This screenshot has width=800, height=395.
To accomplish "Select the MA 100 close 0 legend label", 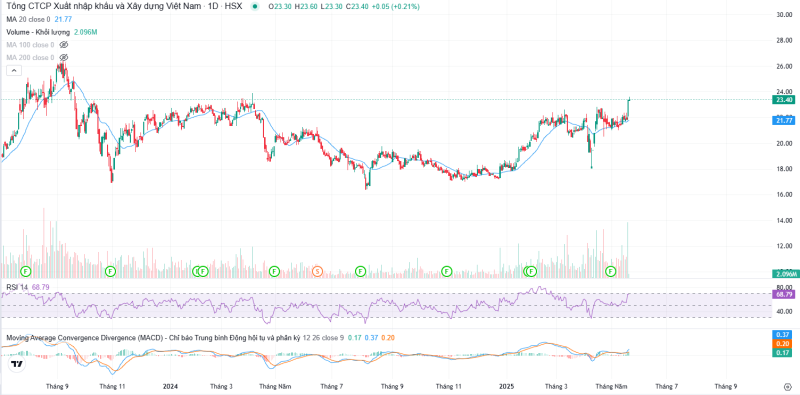I will click(30, 45).
